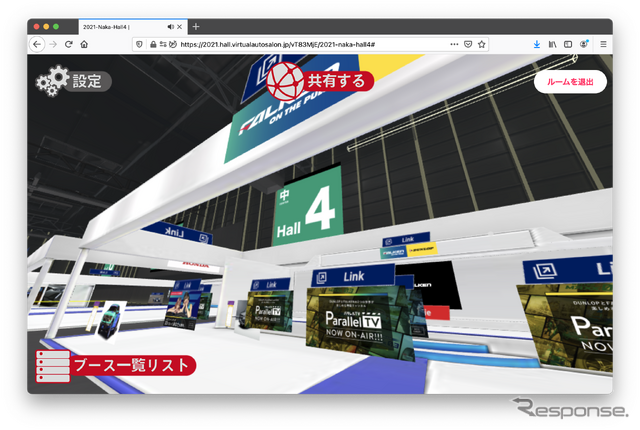Screen dimensions: 640x430
Task: Click the red HONDA sign
Action: click(195, 265)
